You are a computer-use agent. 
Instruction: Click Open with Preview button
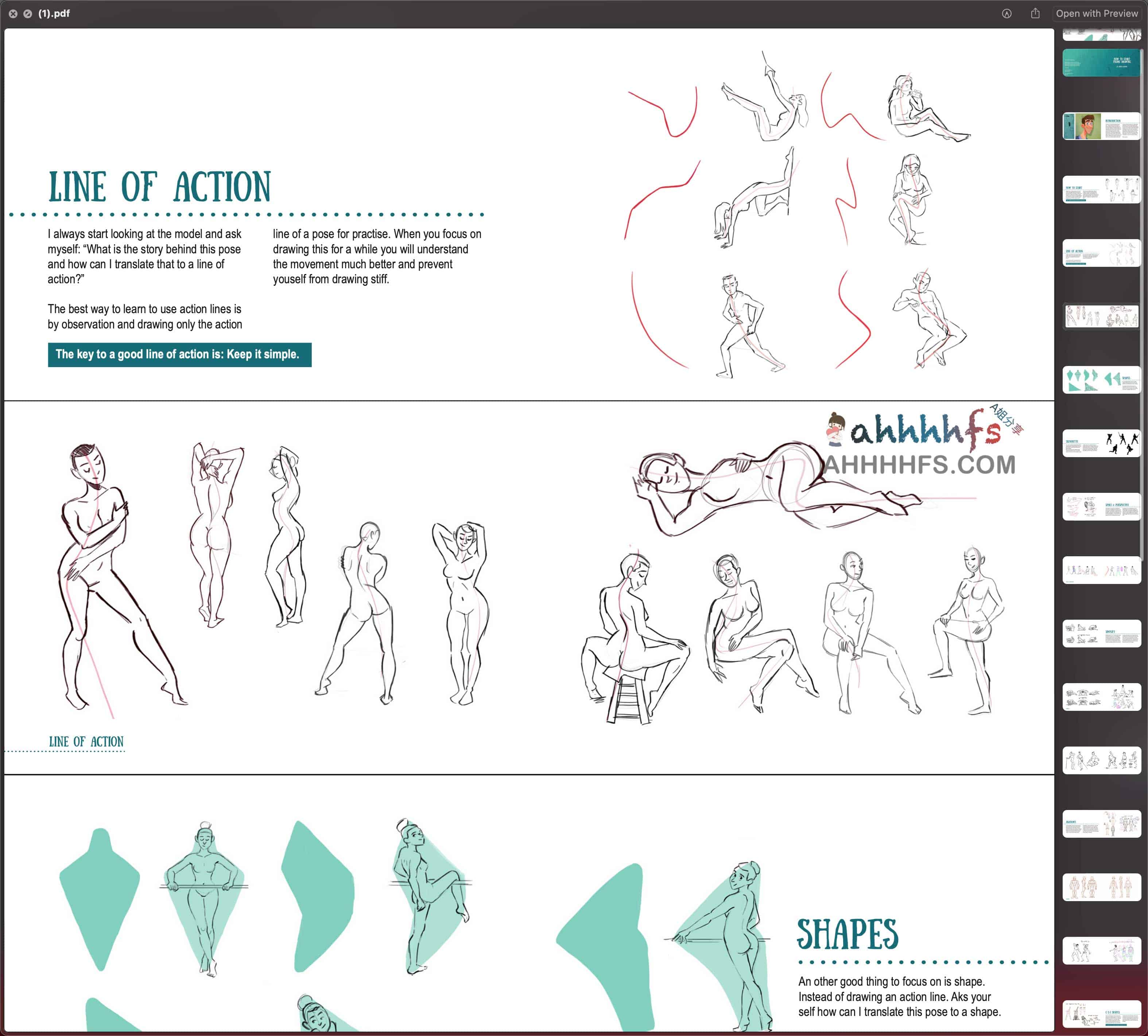[x=1096, y=13]
